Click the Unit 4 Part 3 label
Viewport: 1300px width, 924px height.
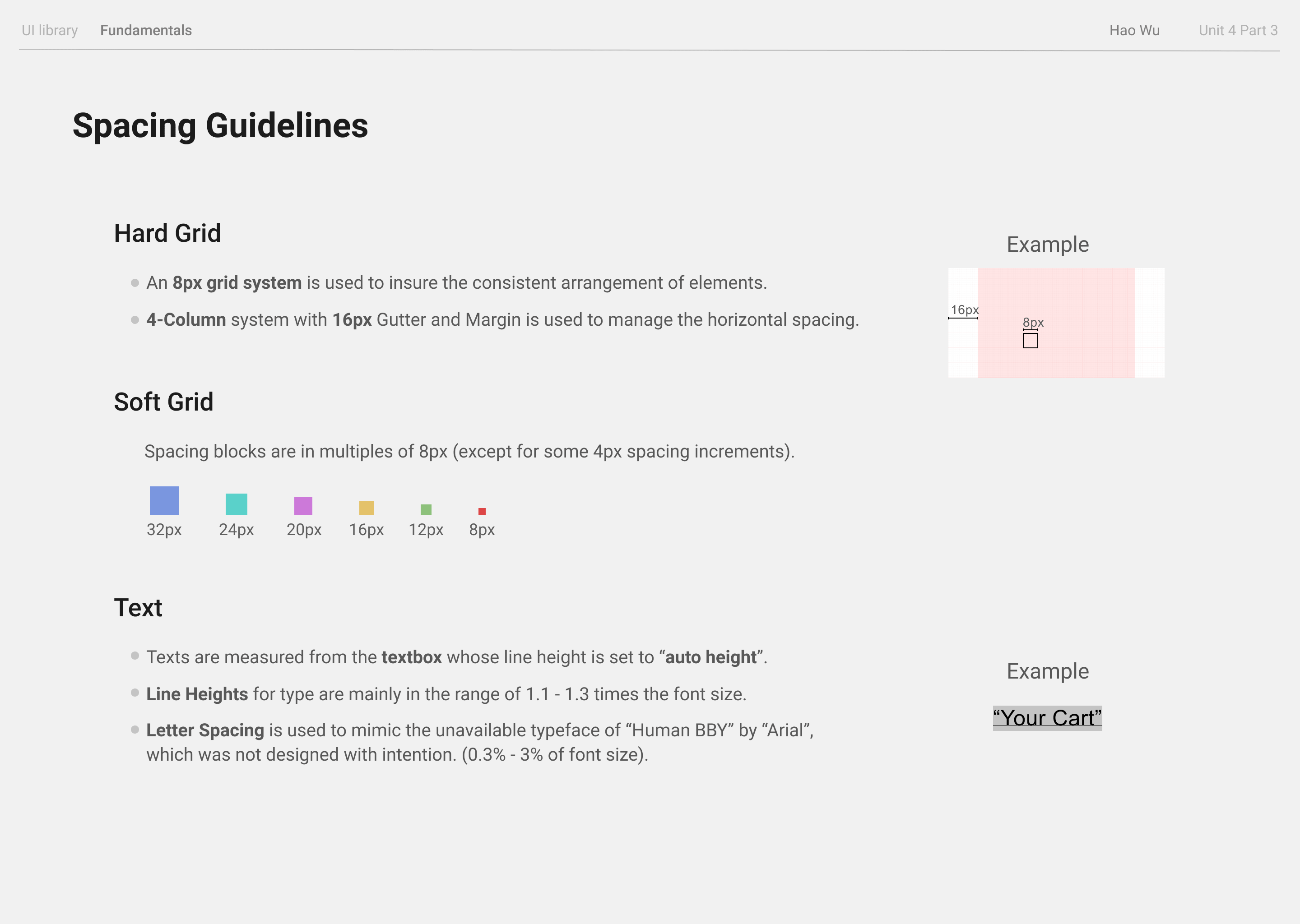(x=1237, y=30)
